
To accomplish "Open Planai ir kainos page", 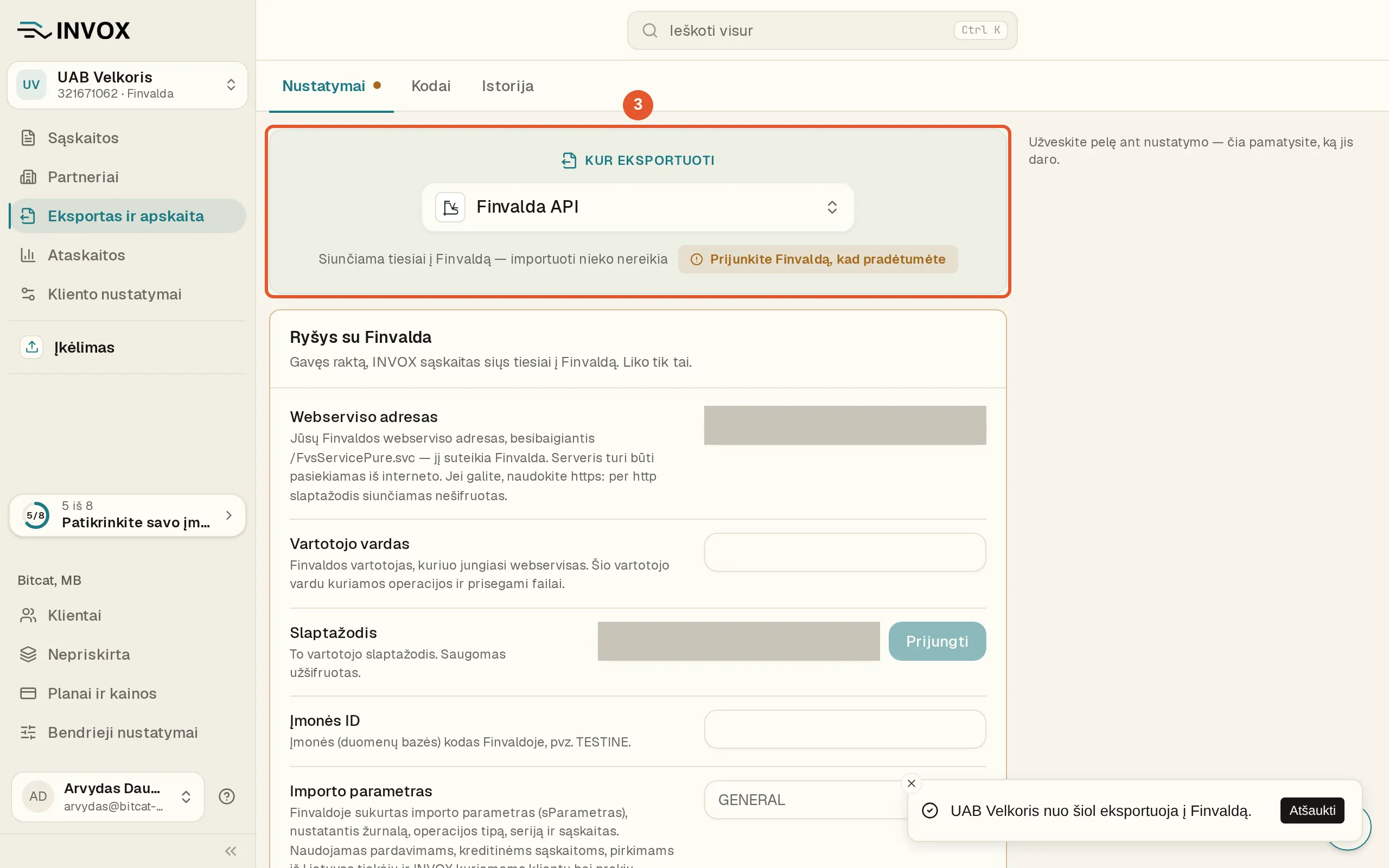I will (x=128, y=693).
